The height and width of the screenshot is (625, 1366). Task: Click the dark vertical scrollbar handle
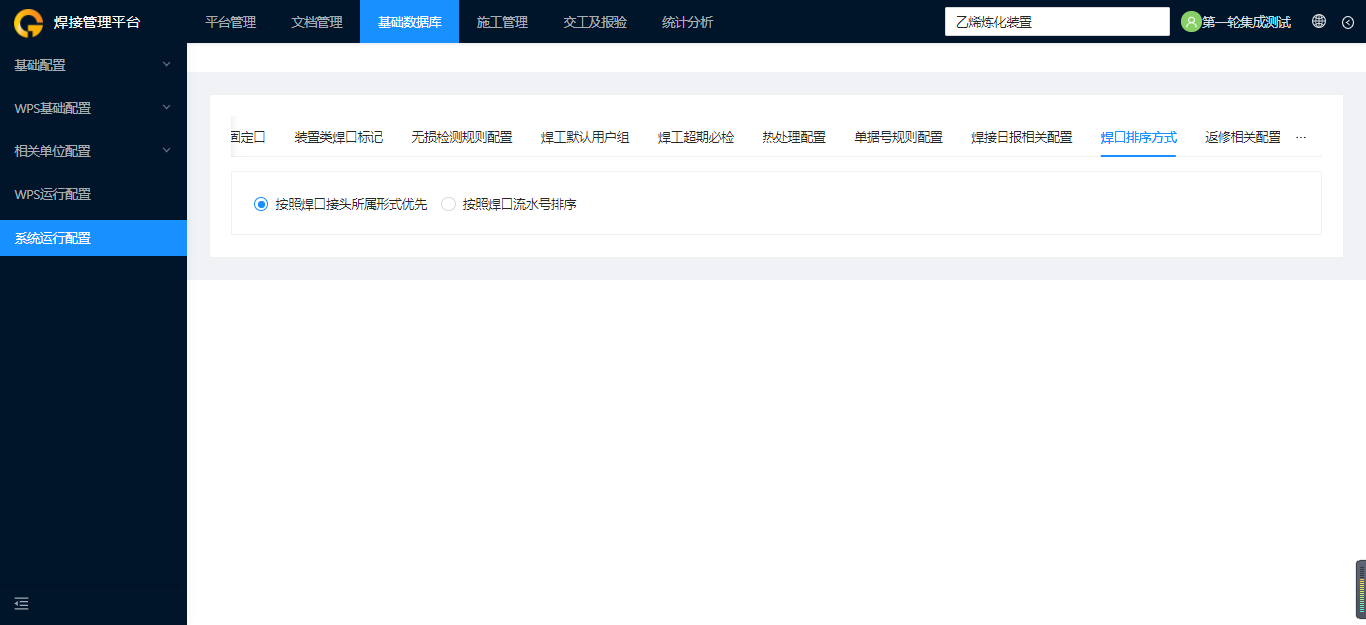click(1360, 588)
